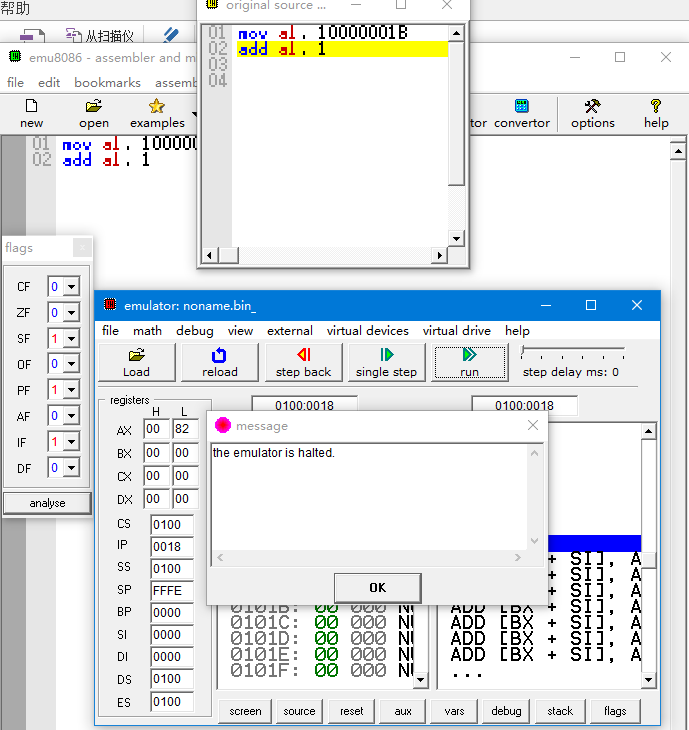Open the emulator math menu
Viewport: 689px width, 730px height.
point(147,331)
